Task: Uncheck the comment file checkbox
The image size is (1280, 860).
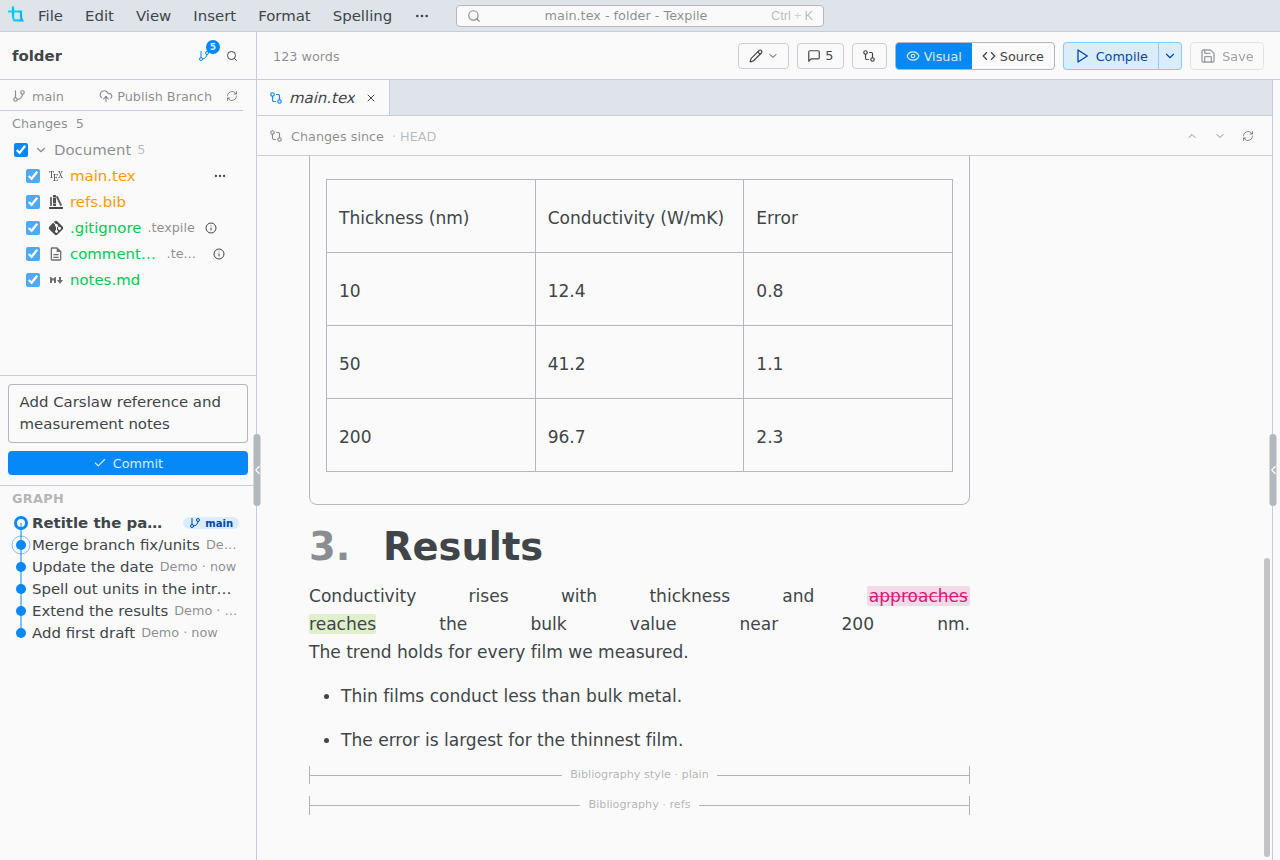Action: (x=33, y=254)
